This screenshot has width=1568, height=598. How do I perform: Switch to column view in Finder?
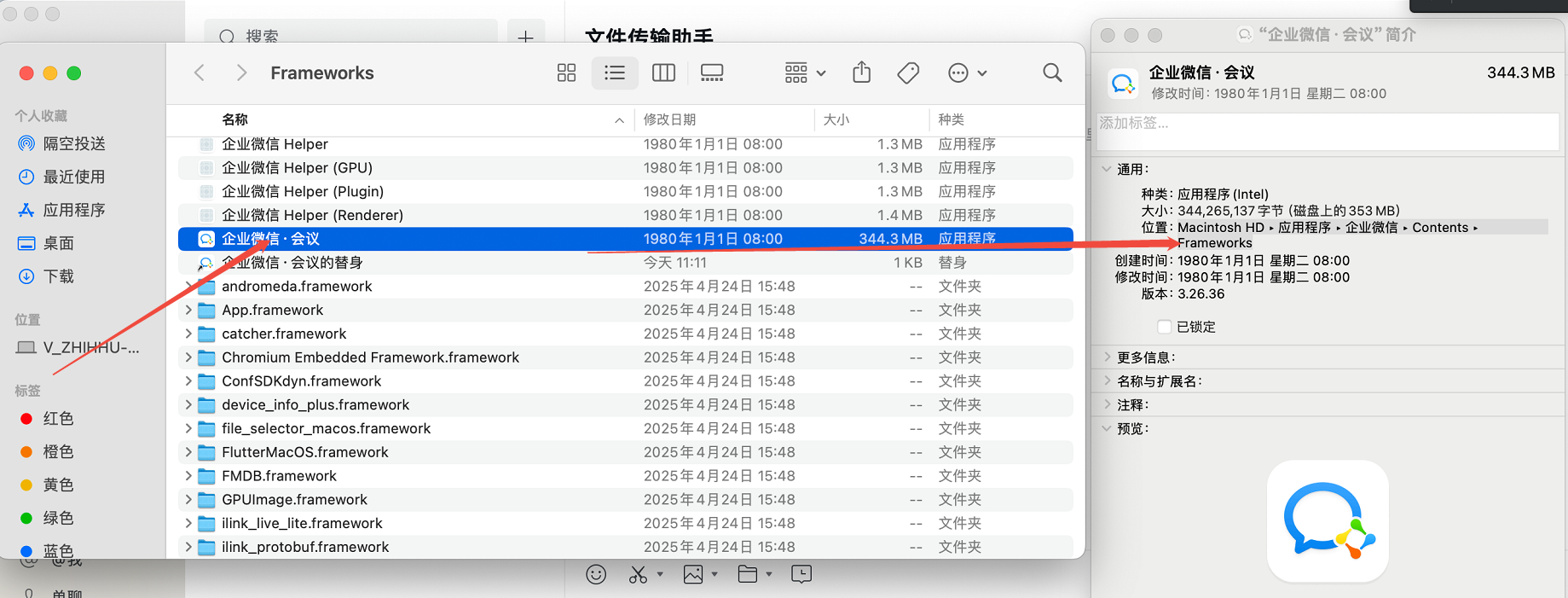point(663,73)
